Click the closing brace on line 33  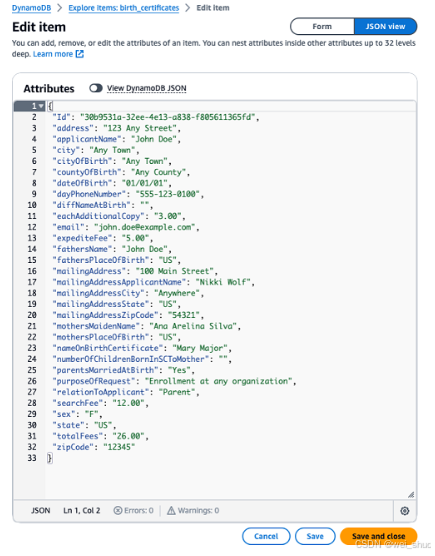tap(50, 458)
